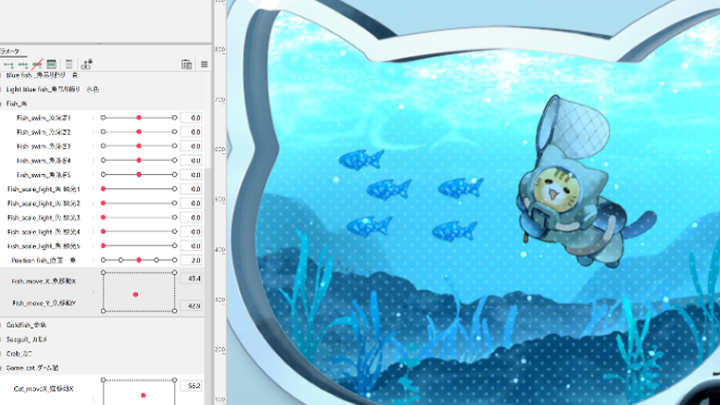Click the Fish_scale_light 4 slider handle
The width and height of the screenshot is (720, 405).
[103, 231]
